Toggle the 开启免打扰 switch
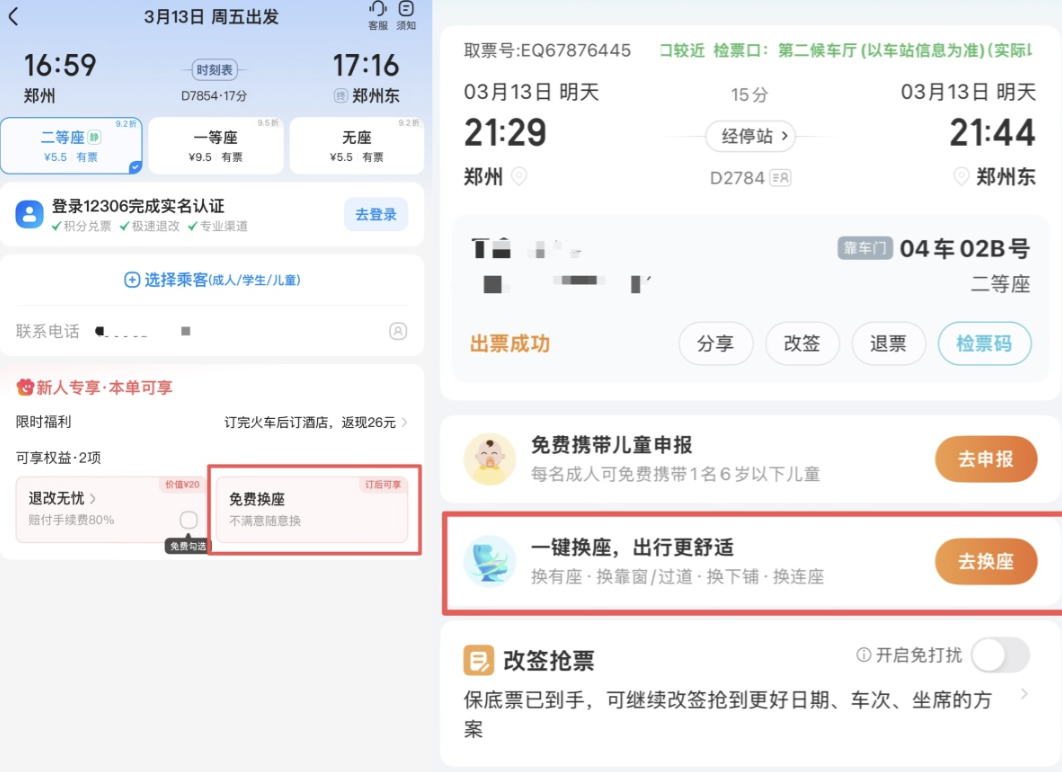The height and width of the screenshot is (772, 1062). click(x=1000, y=655)
